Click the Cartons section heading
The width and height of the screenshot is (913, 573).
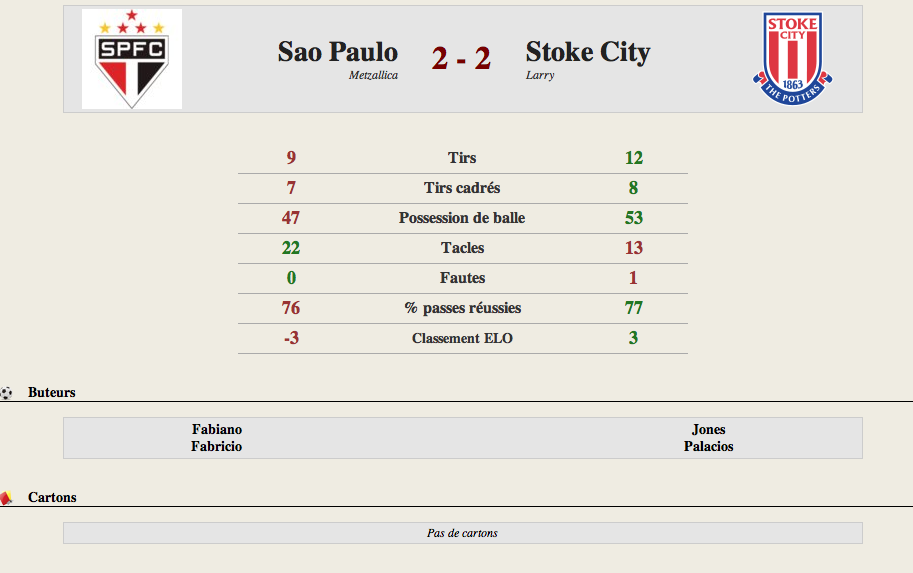[52, 497]
